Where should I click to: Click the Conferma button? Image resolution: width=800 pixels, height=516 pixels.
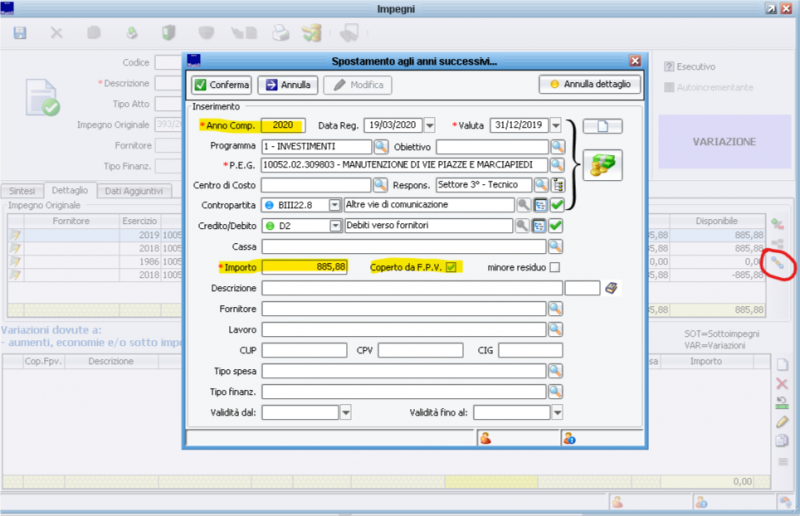tap(221, 85)
